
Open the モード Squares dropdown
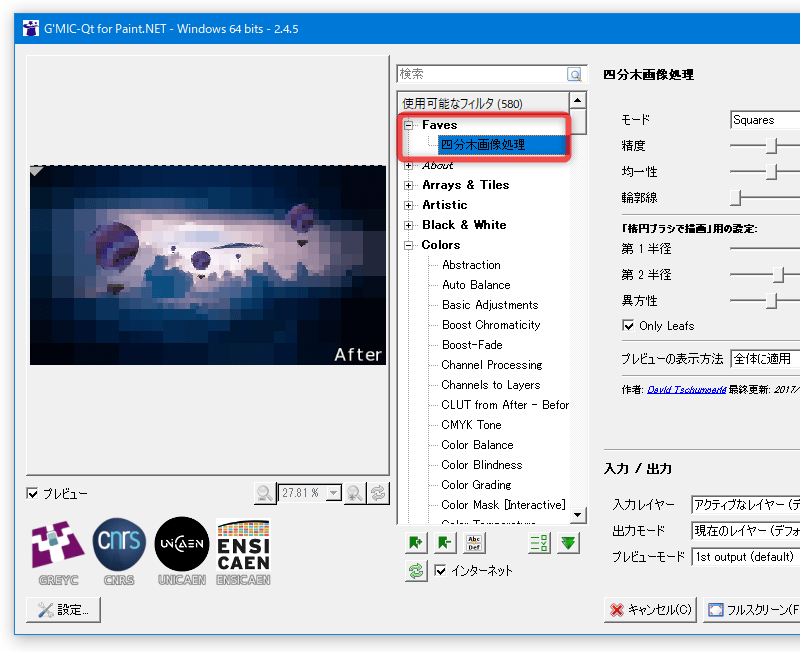coord(765,120)
